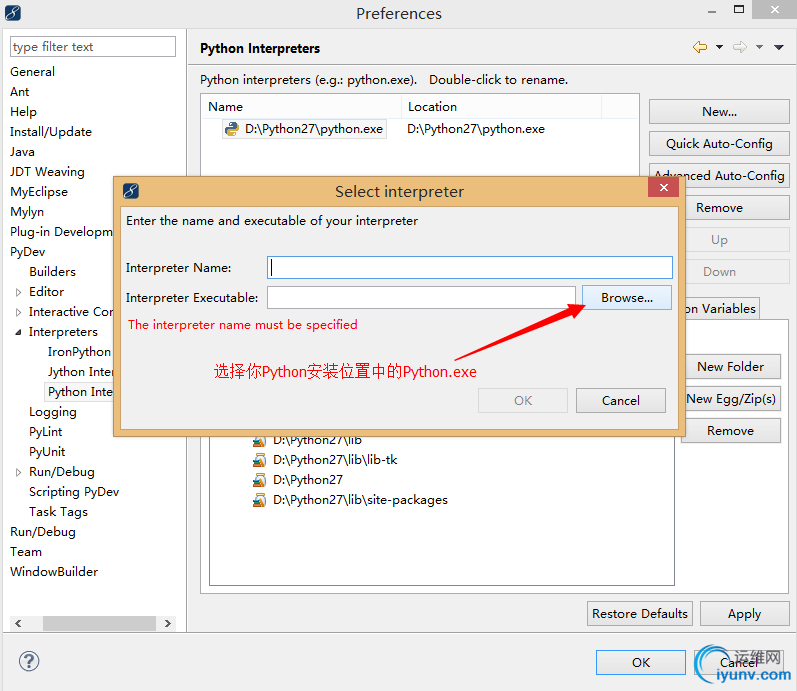Click the library icon for D:\Python27\lib\lib-tk
Viewport: 797px width, 691px height.
click(259, 460)
